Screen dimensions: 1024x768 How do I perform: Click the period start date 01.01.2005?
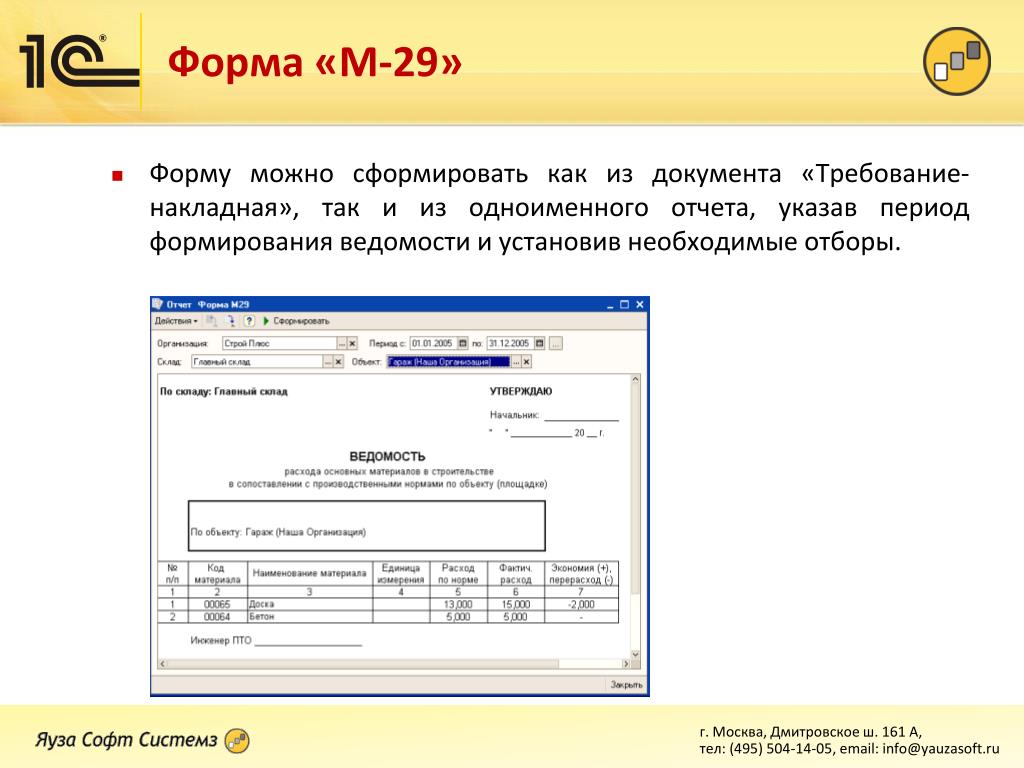click(433, 344)
